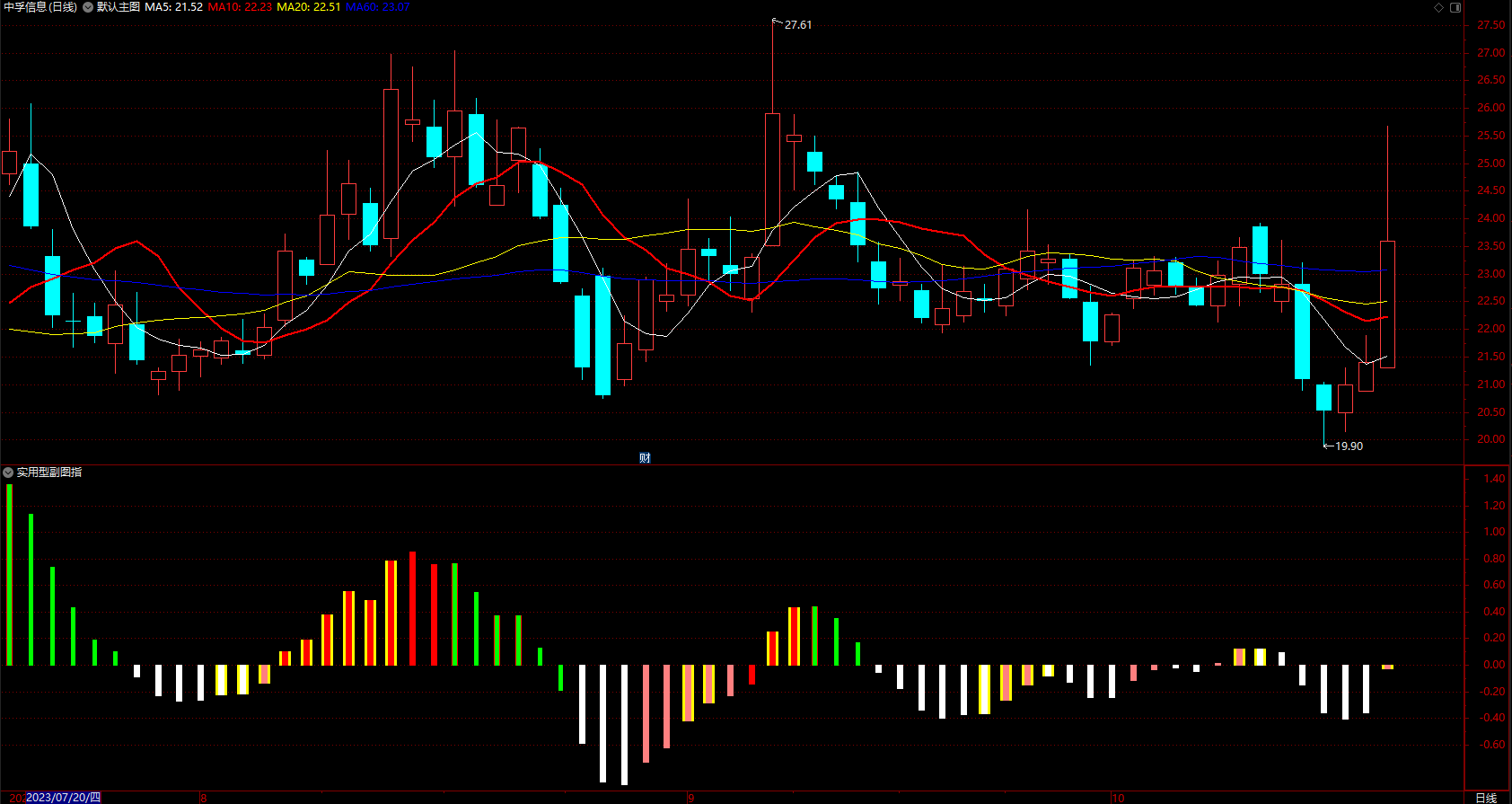Click the 20.00 price axis label
1512x804 pixels.
[1490, 439]
